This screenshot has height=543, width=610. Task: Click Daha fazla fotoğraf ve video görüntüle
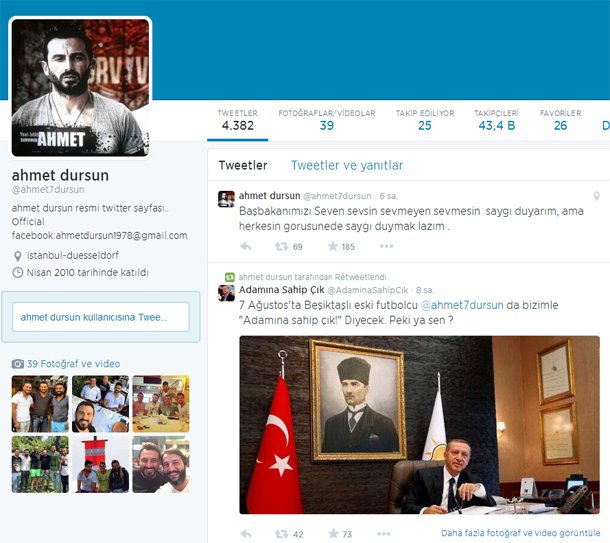tap(520, 534)
